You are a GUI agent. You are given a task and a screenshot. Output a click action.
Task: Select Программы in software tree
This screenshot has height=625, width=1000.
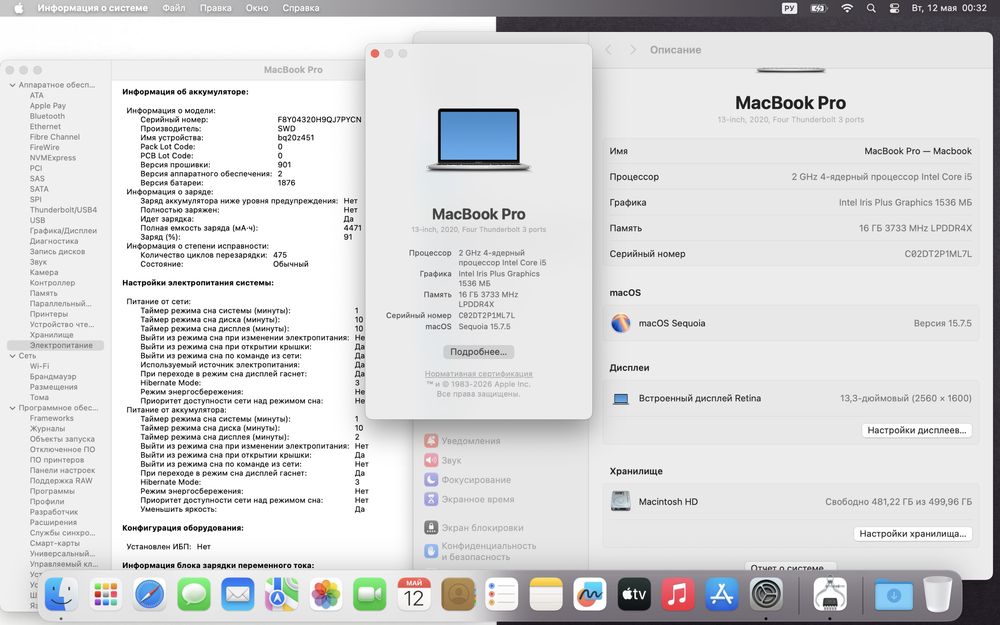pyautogui.click(x=52, y=491)
